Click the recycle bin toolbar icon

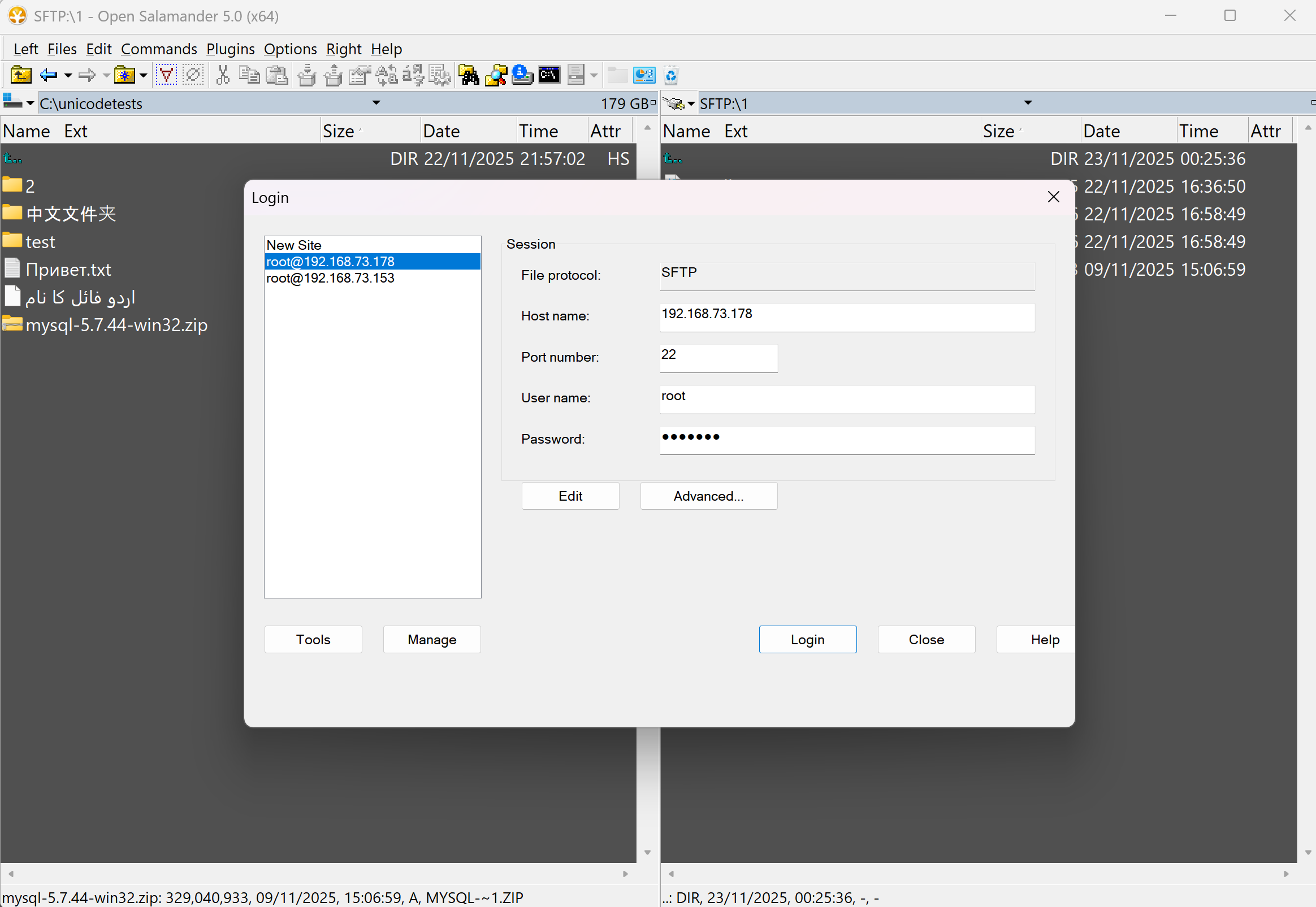click(x=670, y=75)
